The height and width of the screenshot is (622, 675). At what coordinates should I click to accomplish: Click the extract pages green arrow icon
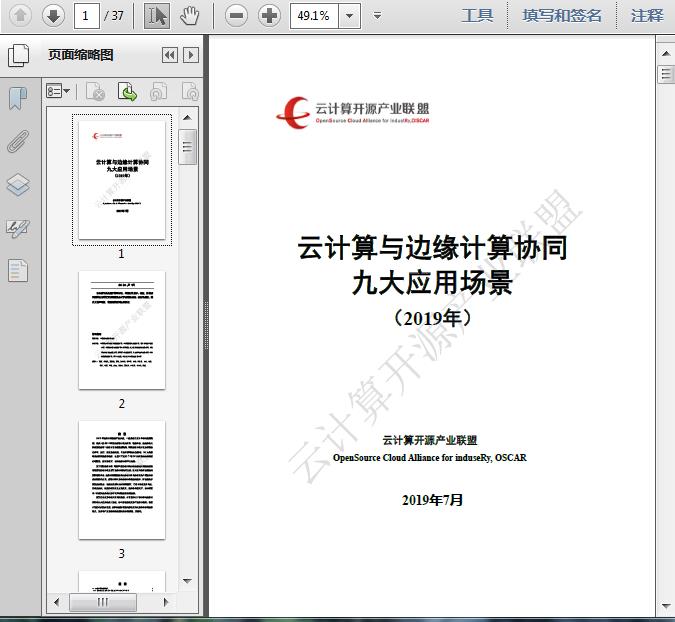tap(127, 91)
